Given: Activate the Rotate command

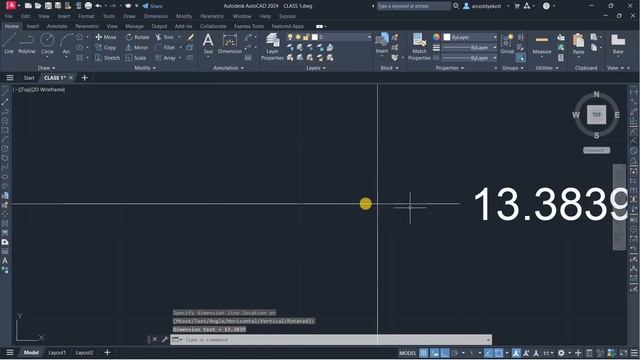Looking at the screenshot, I should pyautogui.click(x=137, y=37).
